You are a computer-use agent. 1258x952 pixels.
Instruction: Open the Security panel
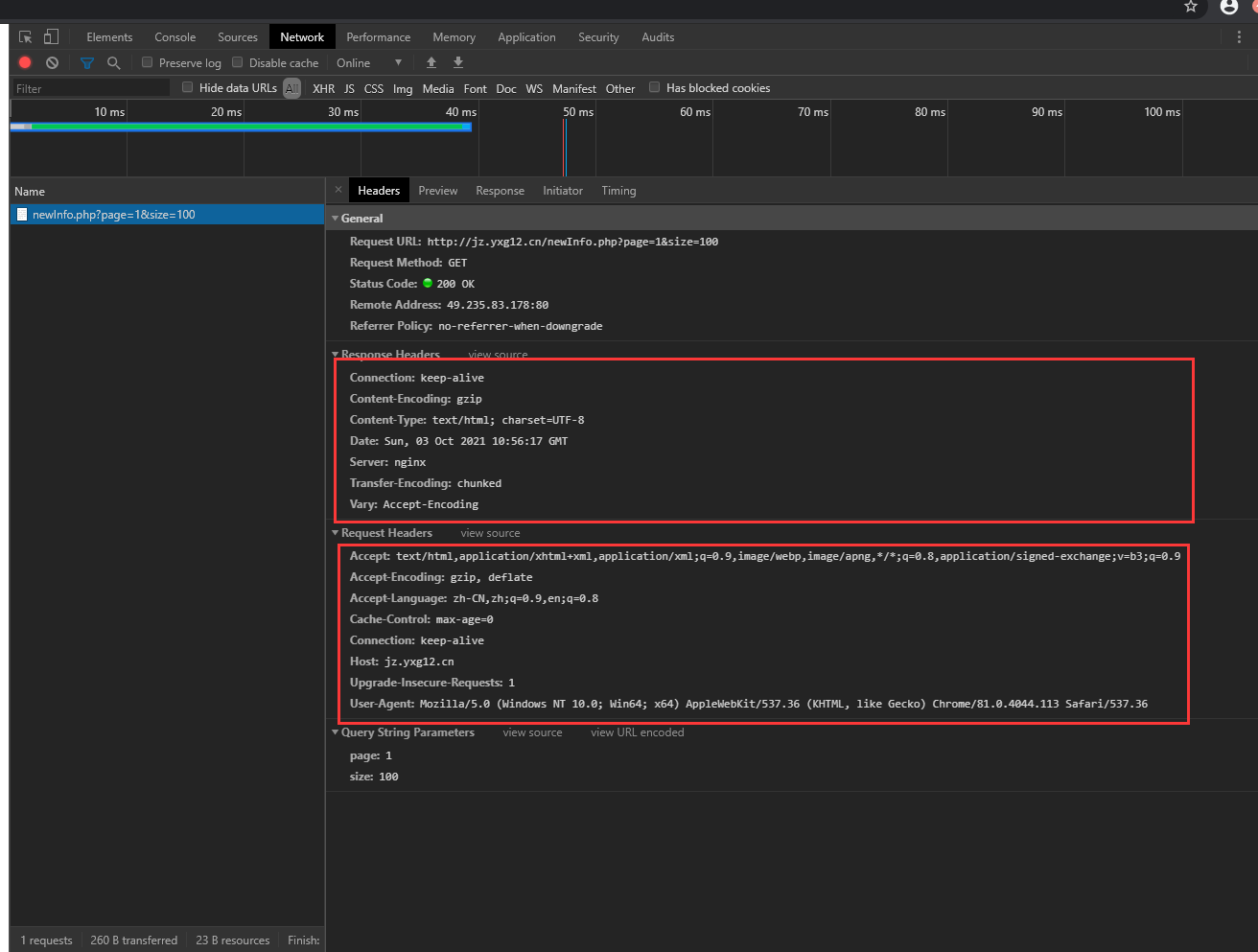click(598, 37)
